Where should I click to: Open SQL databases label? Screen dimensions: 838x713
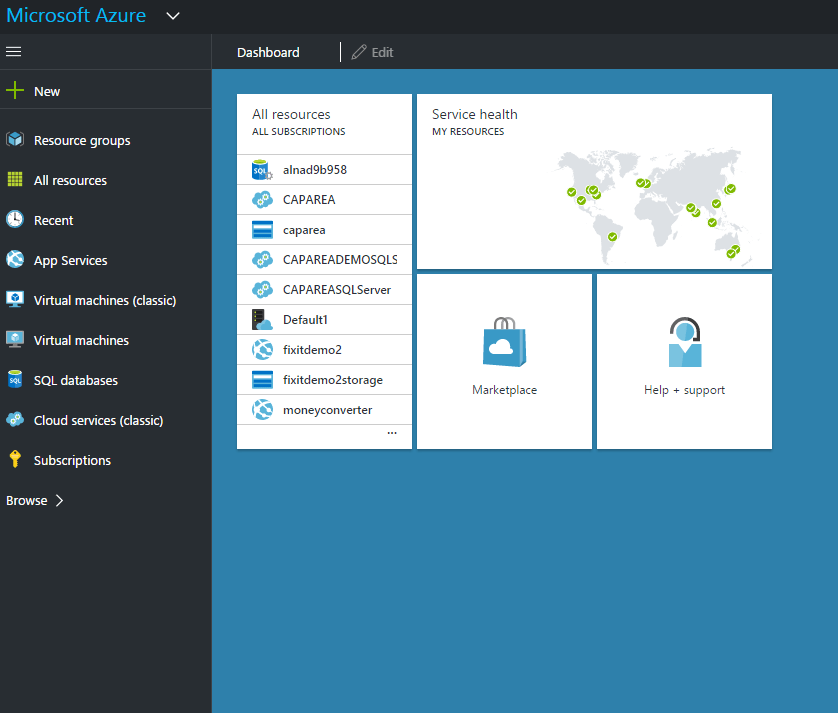(76, 381)
